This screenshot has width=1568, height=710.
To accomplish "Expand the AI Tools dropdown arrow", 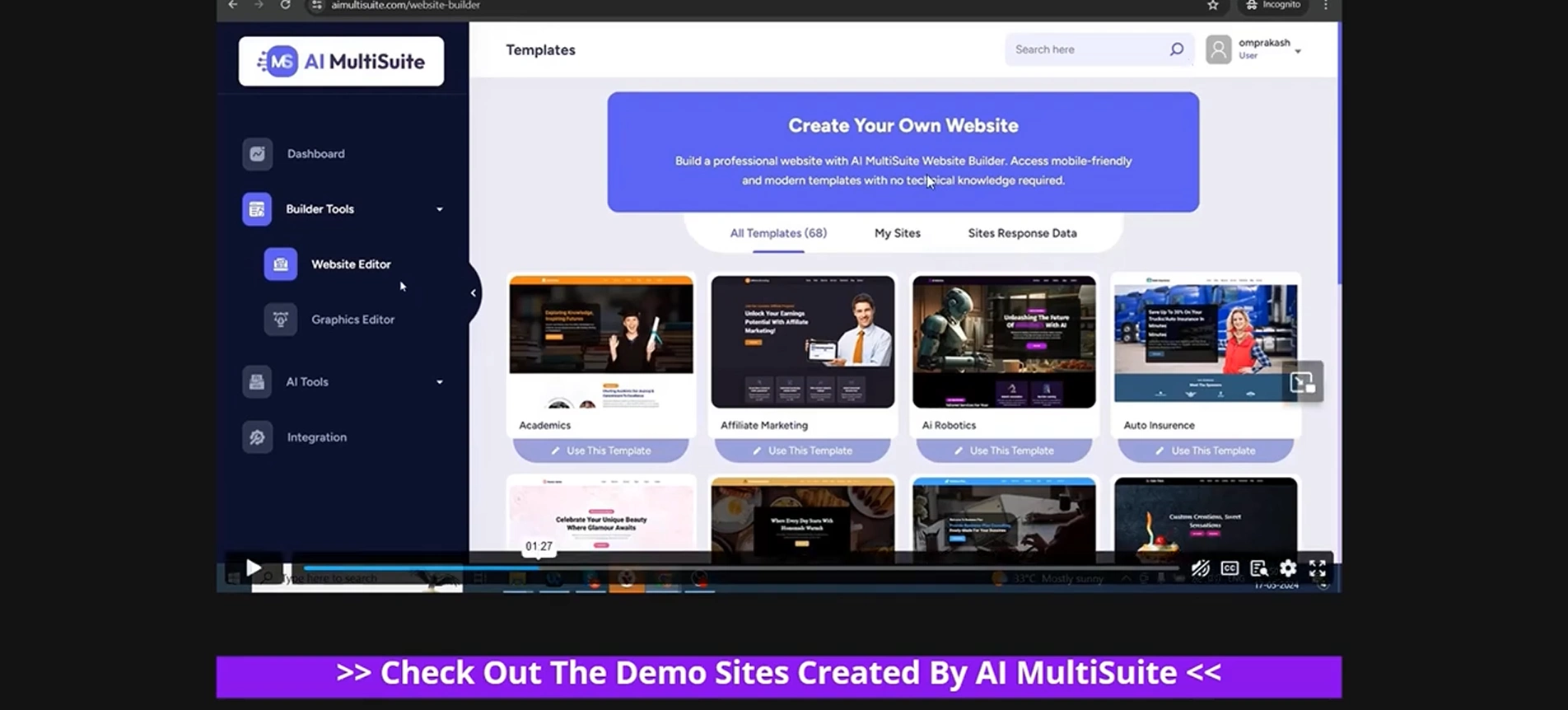I will click(x=440, y=382).
